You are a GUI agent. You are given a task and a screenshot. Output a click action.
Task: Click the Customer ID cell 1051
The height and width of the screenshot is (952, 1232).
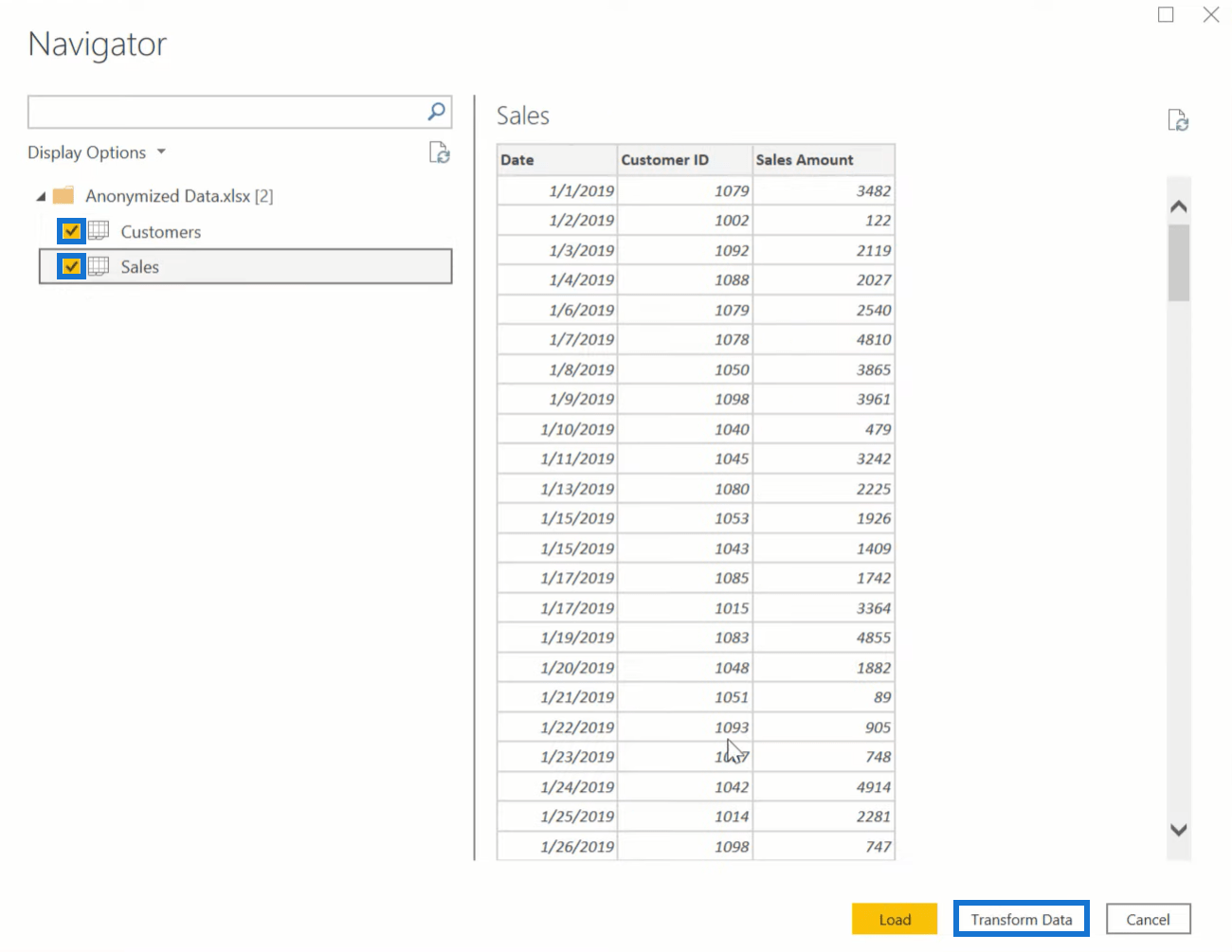[x=685, y=697]
